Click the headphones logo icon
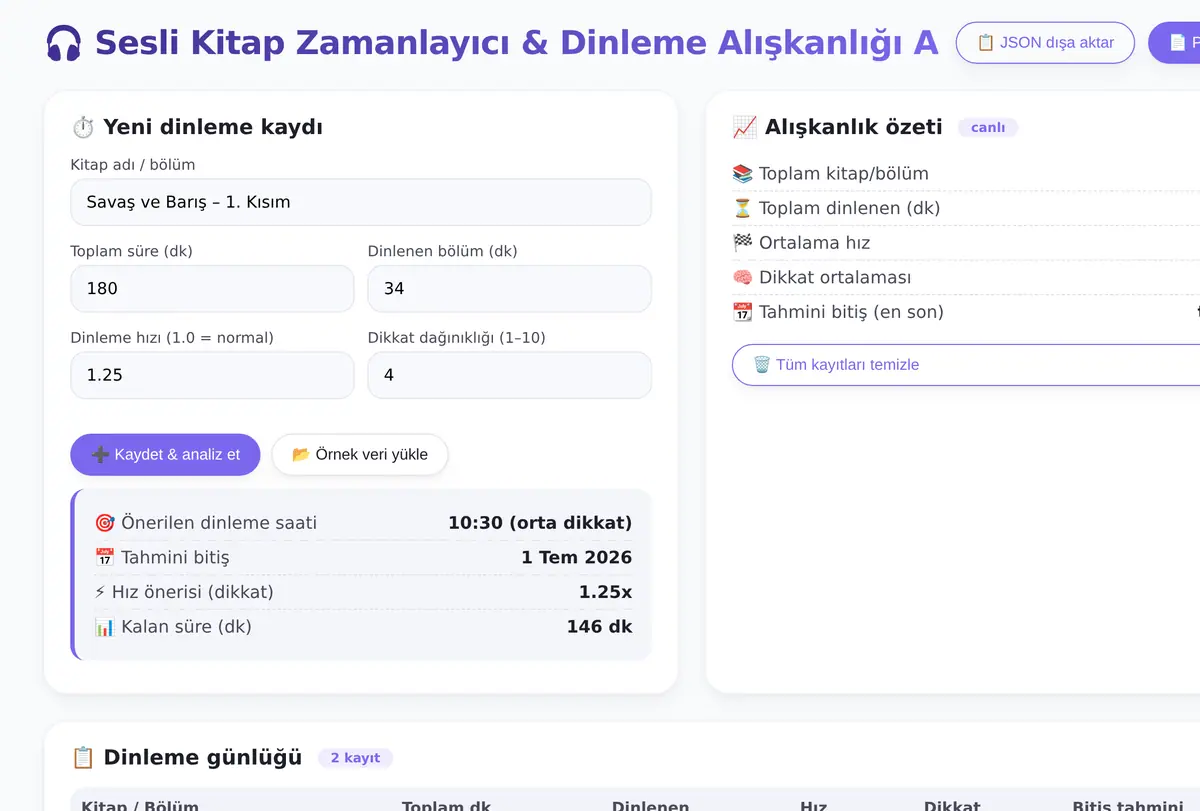Screen dimensions: 1200x811 64,44
